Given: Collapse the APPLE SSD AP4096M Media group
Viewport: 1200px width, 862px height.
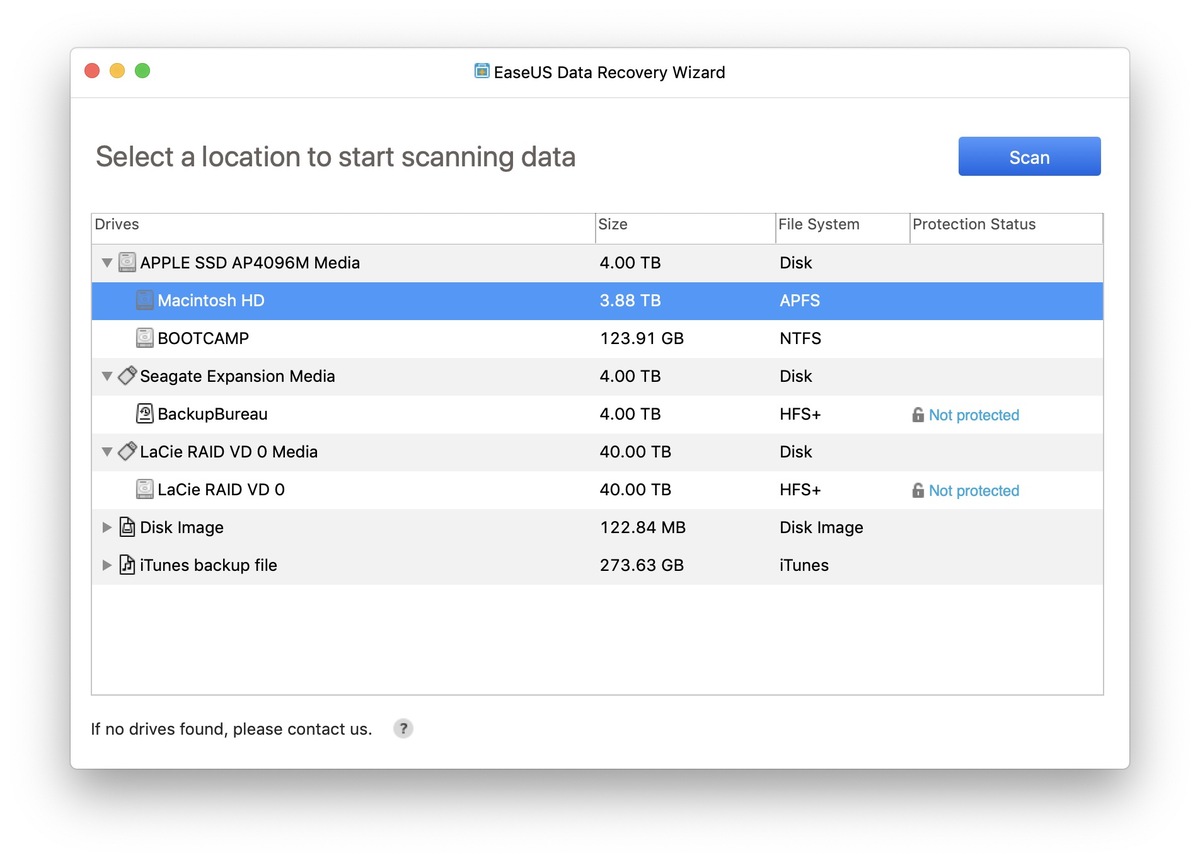Looking at the screenshot, I should click(x=107, y=263).
